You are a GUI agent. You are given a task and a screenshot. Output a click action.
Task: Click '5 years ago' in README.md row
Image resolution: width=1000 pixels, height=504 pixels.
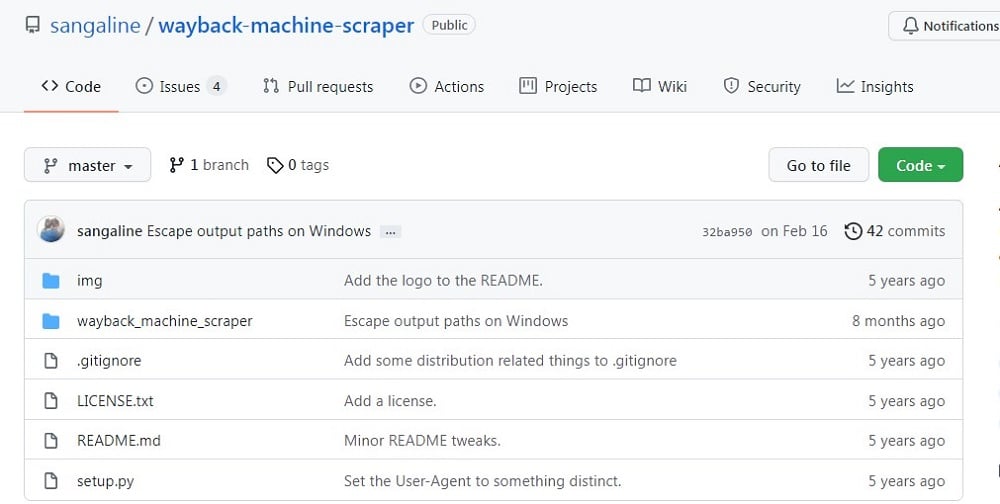(x=906, y=441)
